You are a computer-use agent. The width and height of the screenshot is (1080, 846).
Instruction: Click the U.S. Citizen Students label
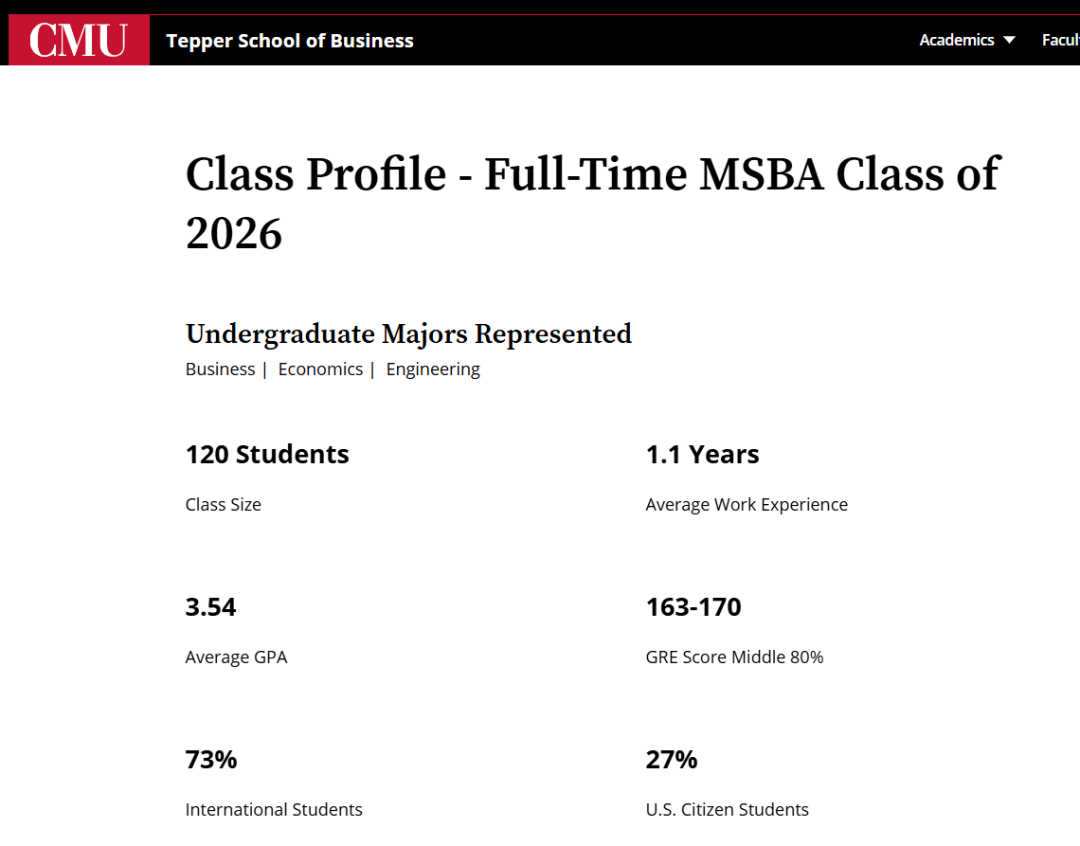click(x=727, y=810)
